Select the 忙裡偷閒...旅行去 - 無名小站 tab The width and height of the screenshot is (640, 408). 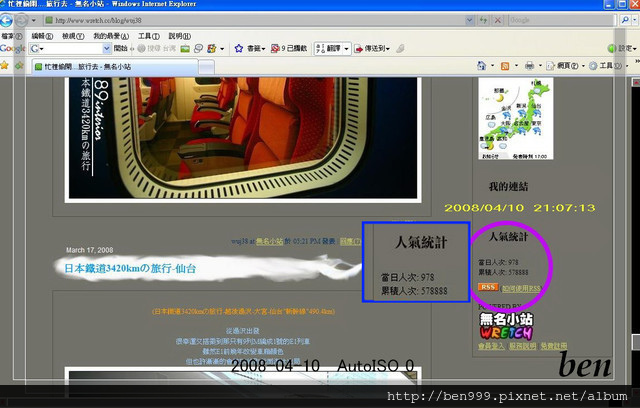115,67
